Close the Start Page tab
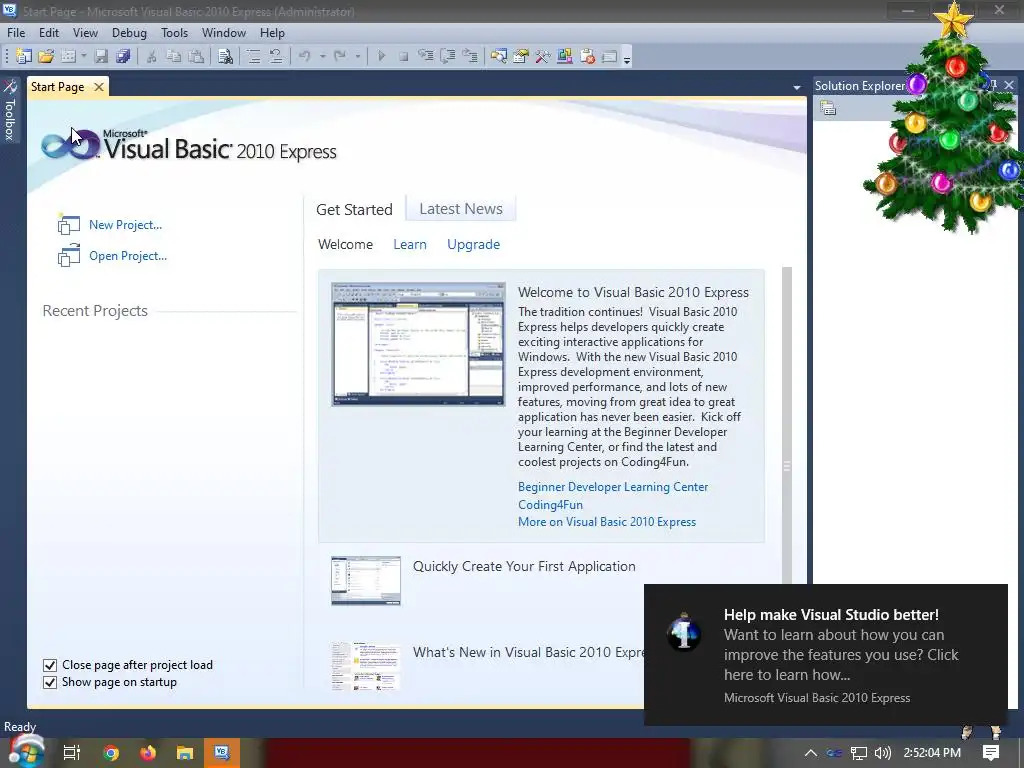Image resolution: width=1024 pixels, height=768 pixels. (x=99, y=87)
